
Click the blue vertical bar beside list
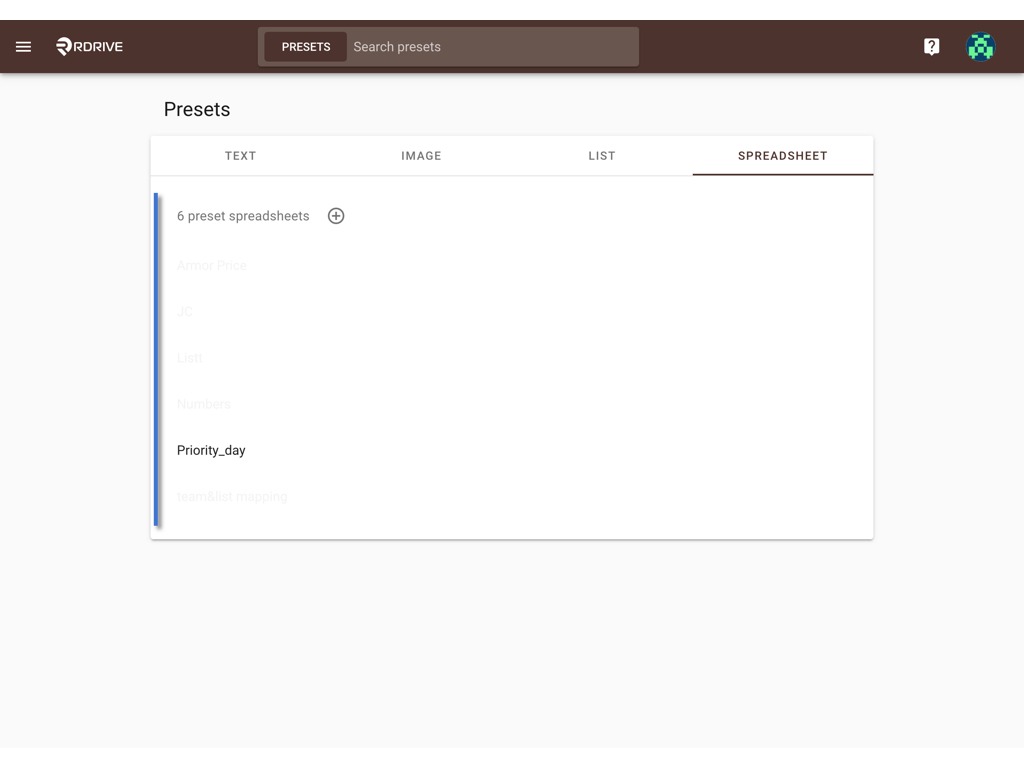pyautogui.click(x=156, y=359)
